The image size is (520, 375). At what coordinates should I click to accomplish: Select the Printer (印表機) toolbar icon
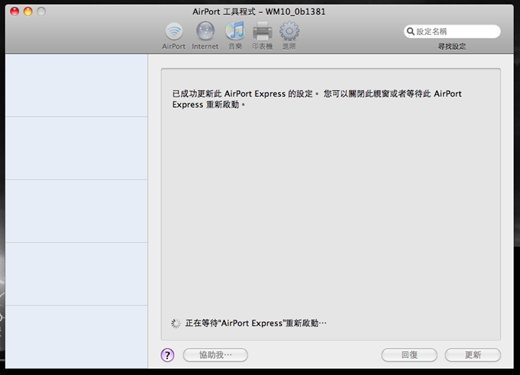click(x=262, y=35)
